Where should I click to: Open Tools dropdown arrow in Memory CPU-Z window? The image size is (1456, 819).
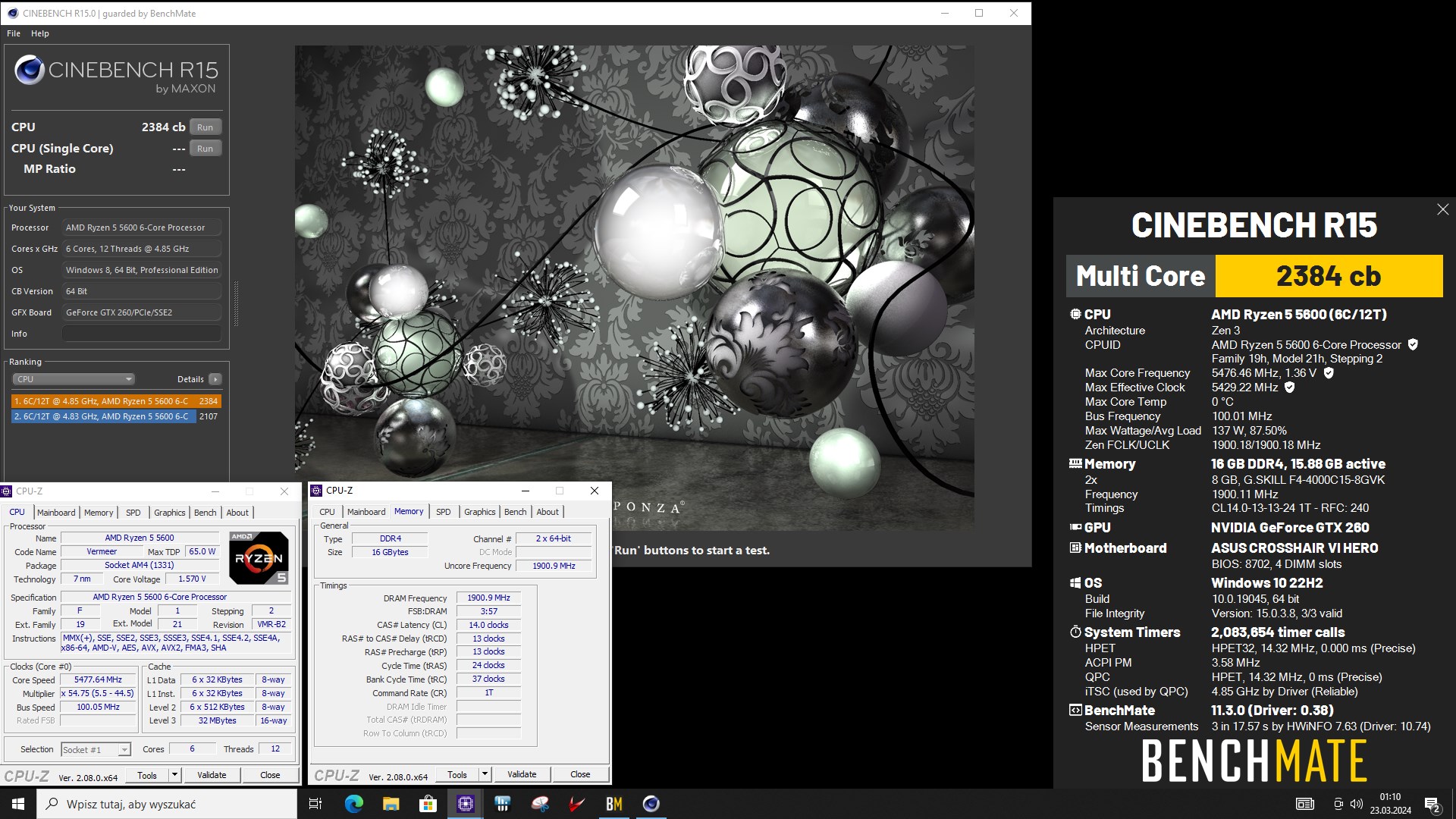point(485,774)
